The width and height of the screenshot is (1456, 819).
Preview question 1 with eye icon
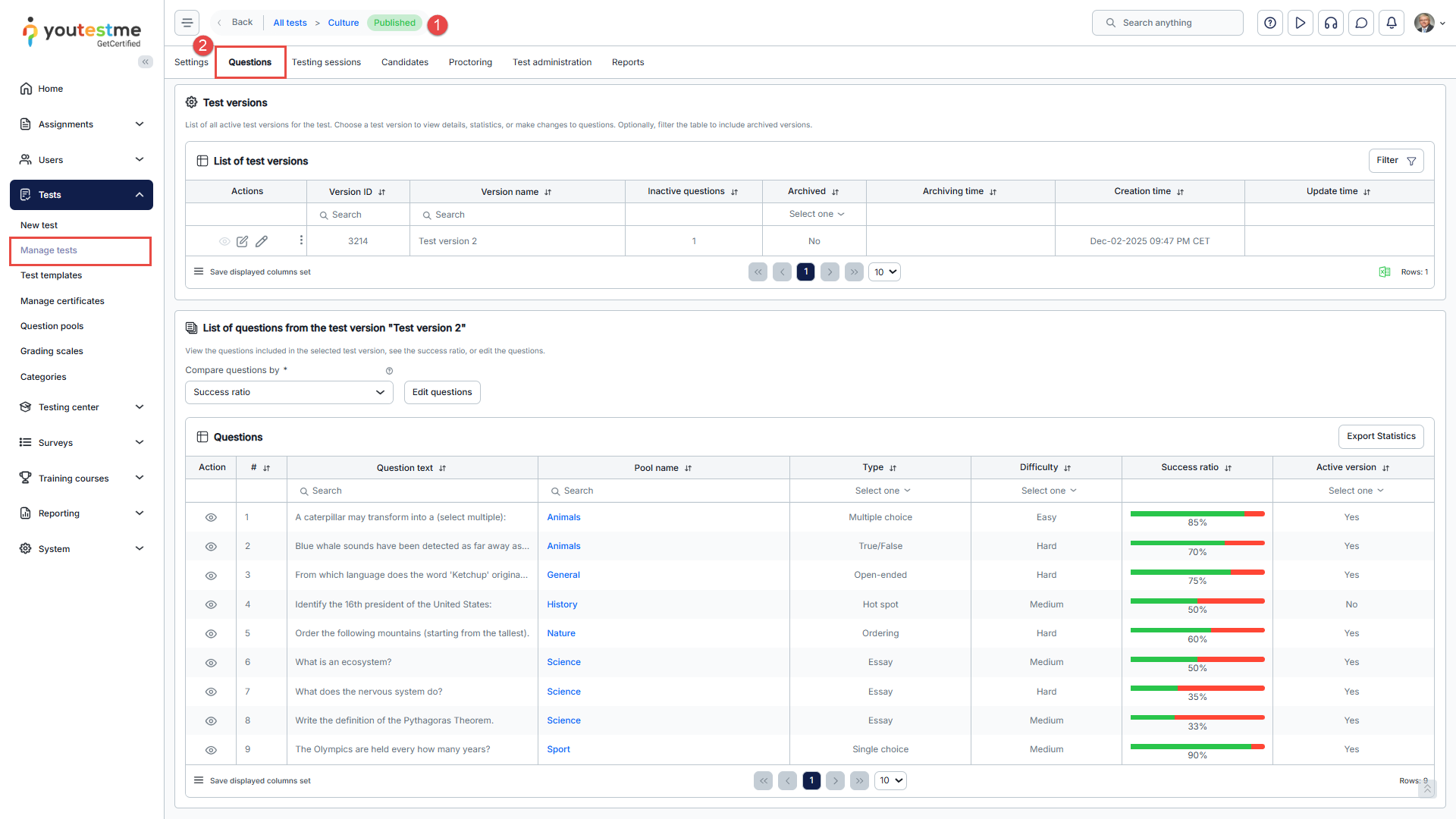tap(211, 518)
